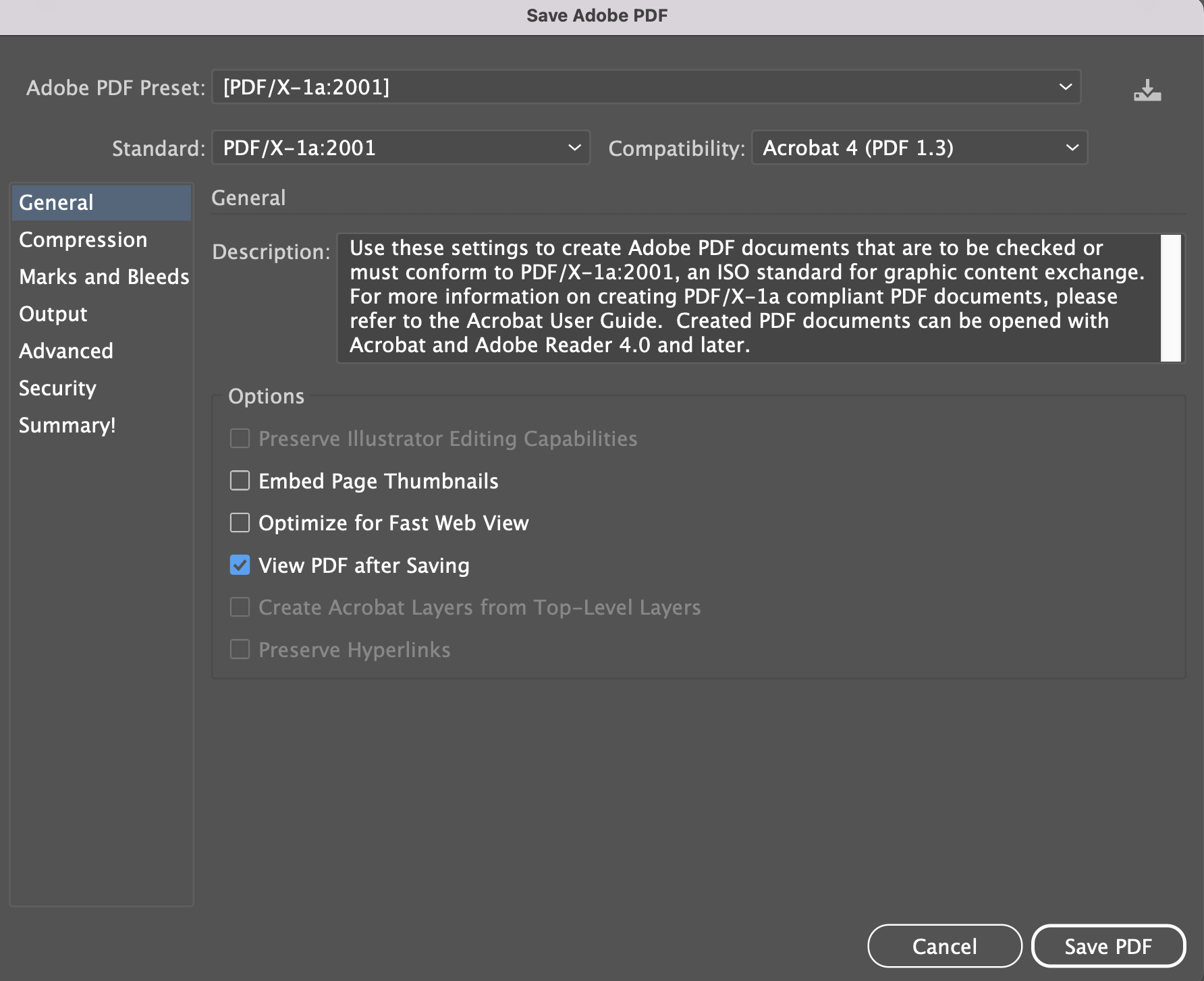Switch to Compression settings
Viewport: 1204px width, 981px height.
click(101, 240)
